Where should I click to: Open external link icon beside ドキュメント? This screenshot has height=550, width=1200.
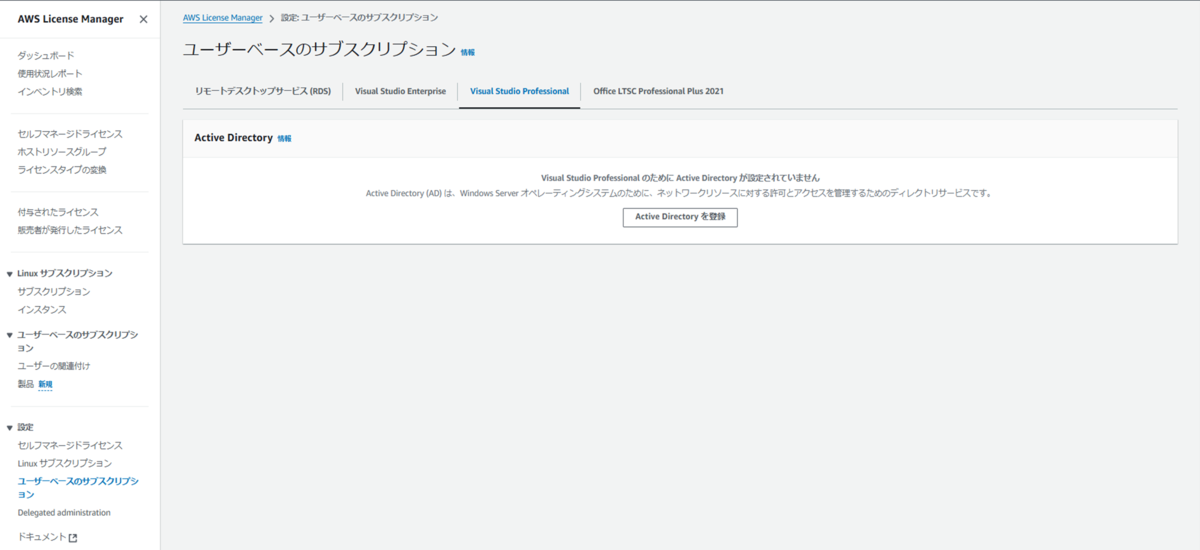[x=73, y=537]
